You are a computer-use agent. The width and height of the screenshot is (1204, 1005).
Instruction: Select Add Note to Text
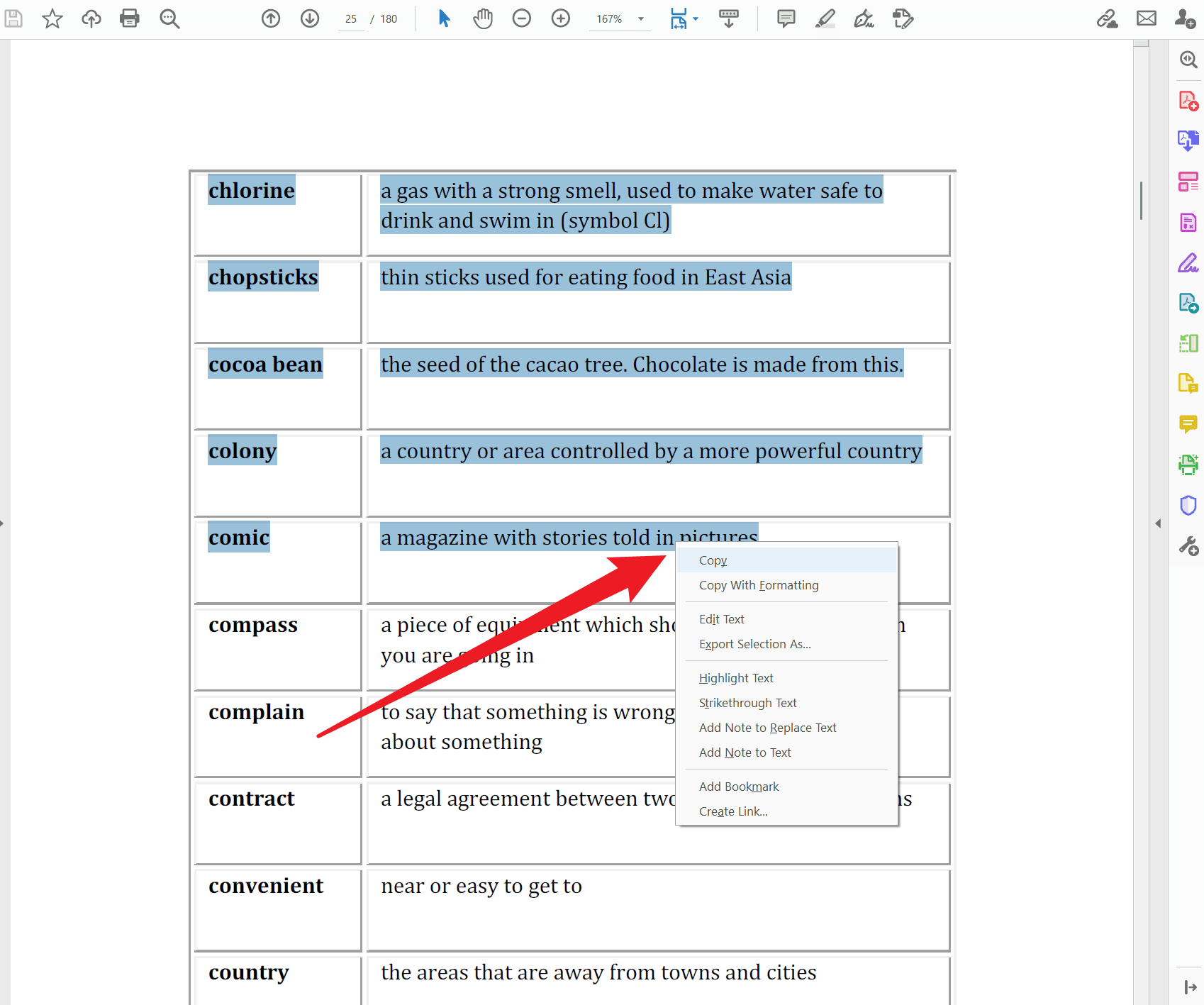pyautogui.click(x=787, y=753)
